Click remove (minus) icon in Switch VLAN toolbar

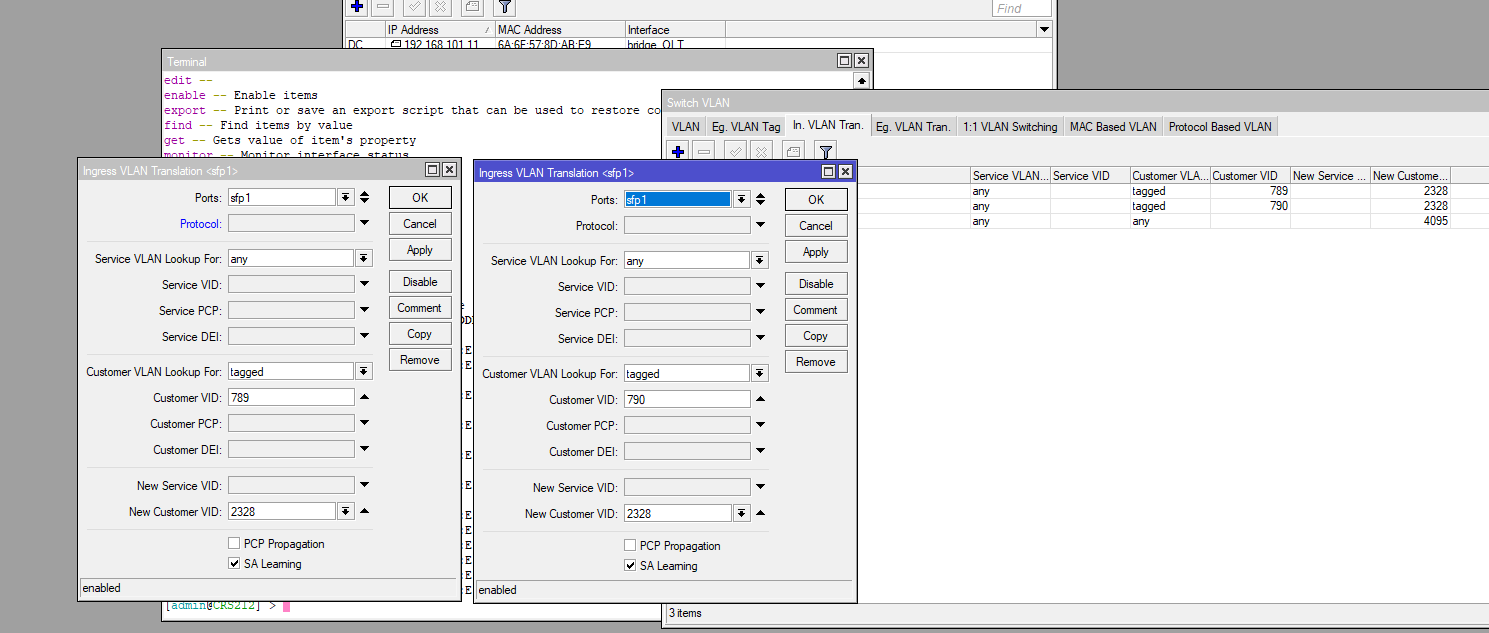(x=704, y=152)
